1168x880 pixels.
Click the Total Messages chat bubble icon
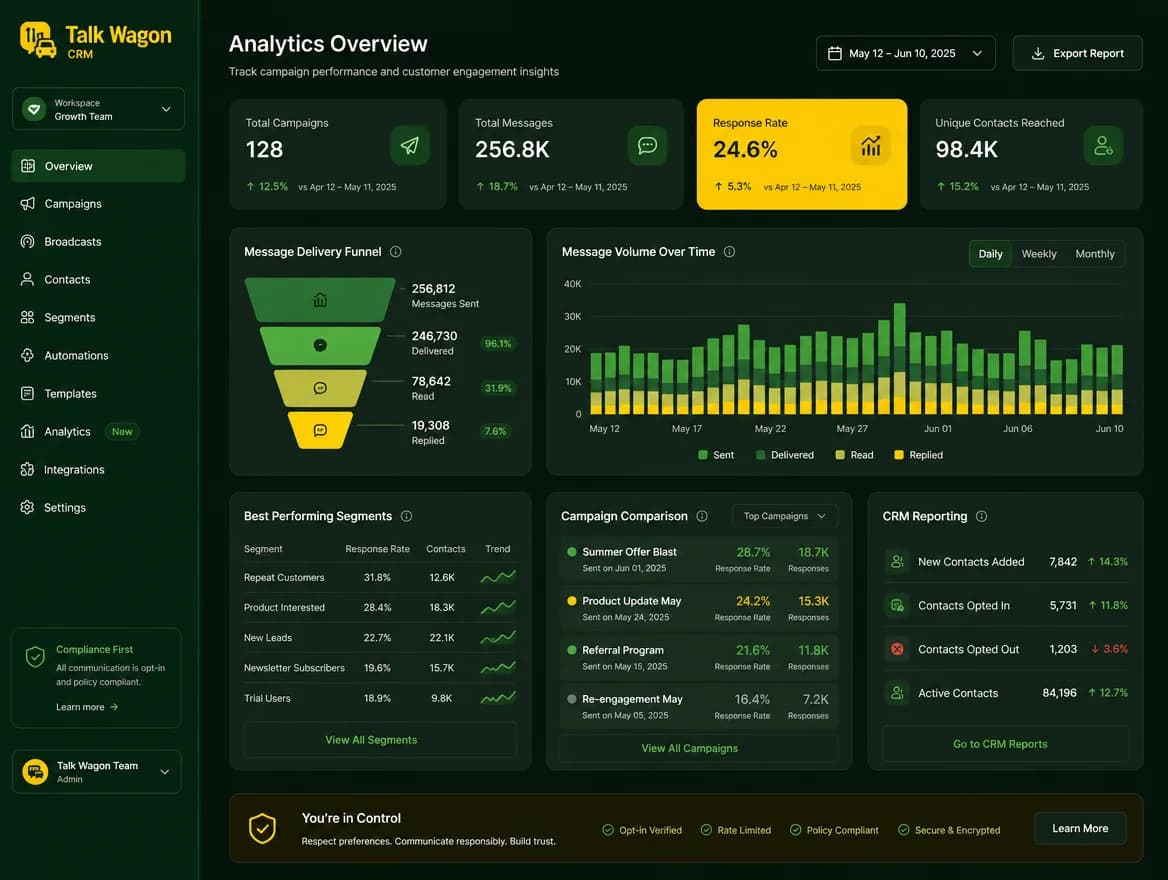point(647,145)
